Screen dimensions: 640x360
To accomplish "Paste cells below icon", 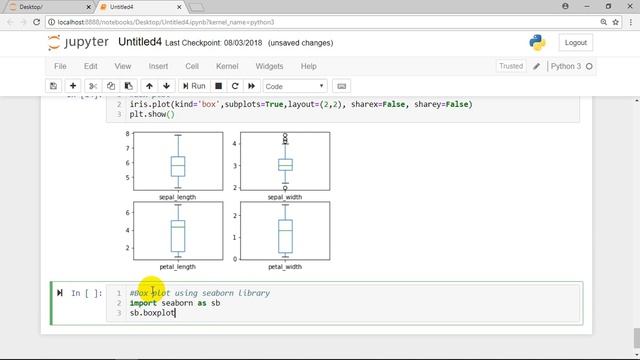I will (x=129, y=86).
